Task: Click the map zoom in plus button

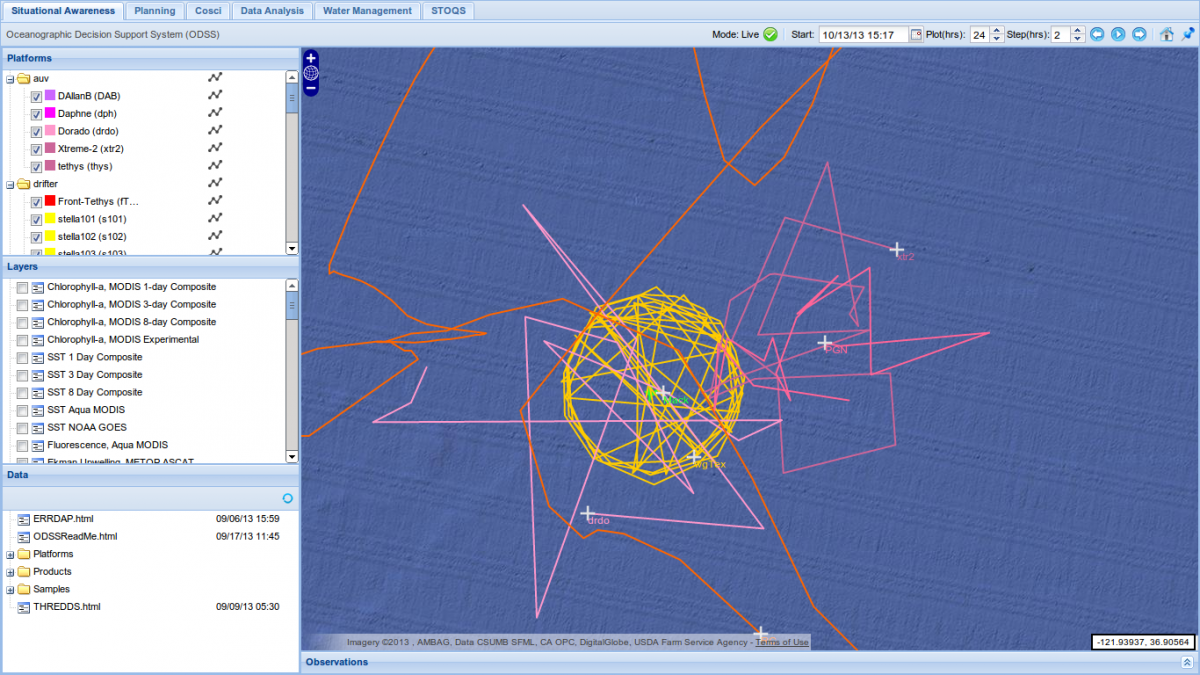Action: [x=311, y=58]
